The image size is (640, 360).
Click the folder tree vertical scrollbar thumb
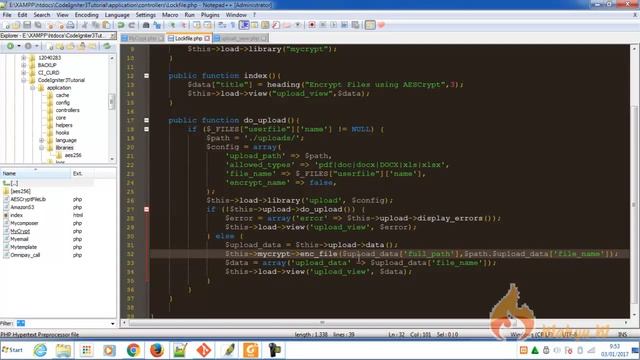click(x=111, y=102)
